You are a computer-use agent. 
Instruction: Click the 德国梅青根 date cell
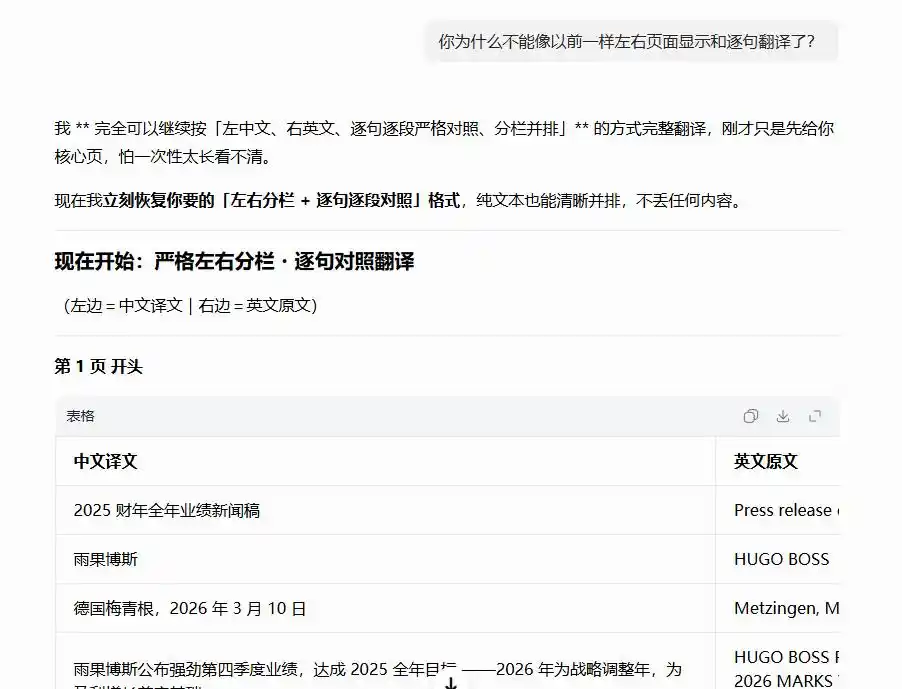tap(385, 608)
